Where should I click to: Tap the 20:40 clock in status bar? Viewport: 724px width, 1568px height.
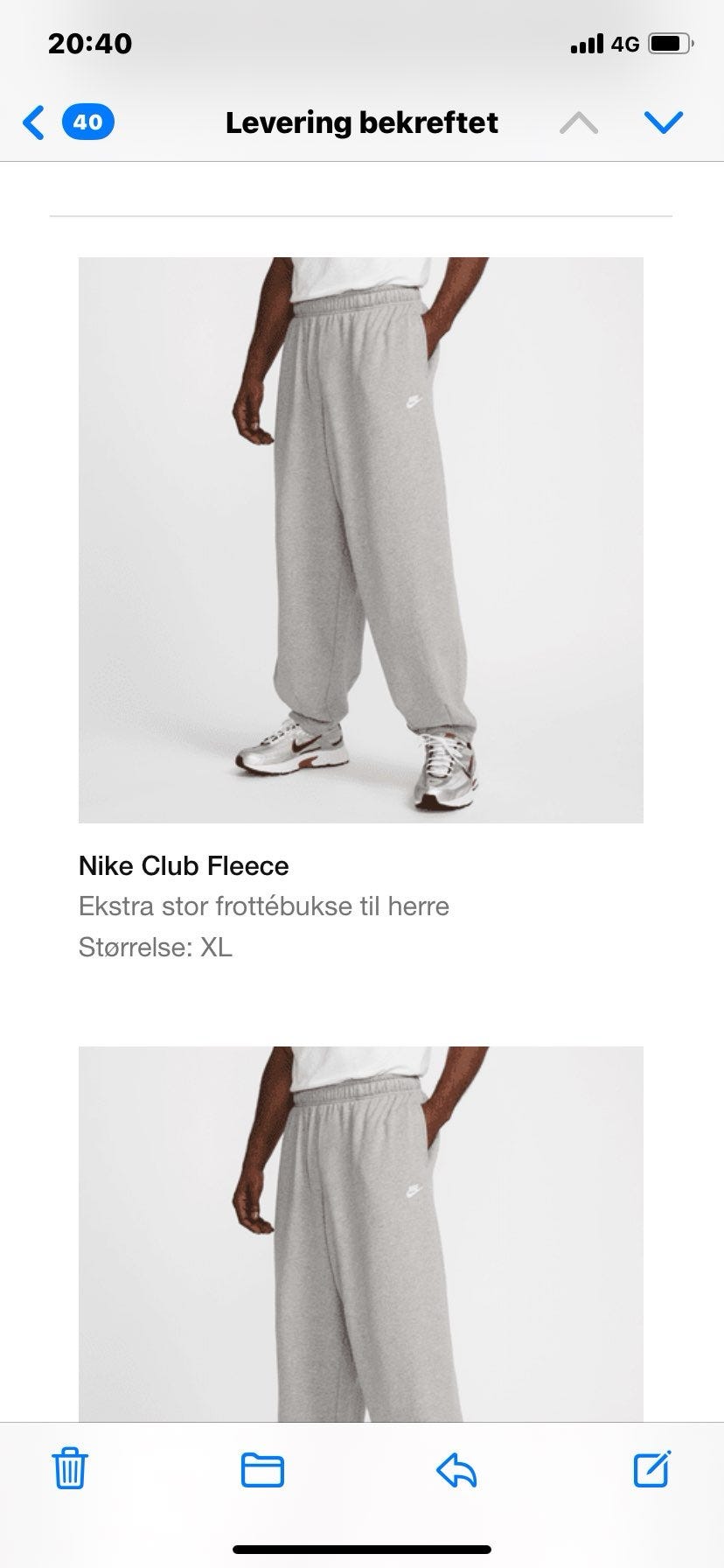[x=90, y=44]
